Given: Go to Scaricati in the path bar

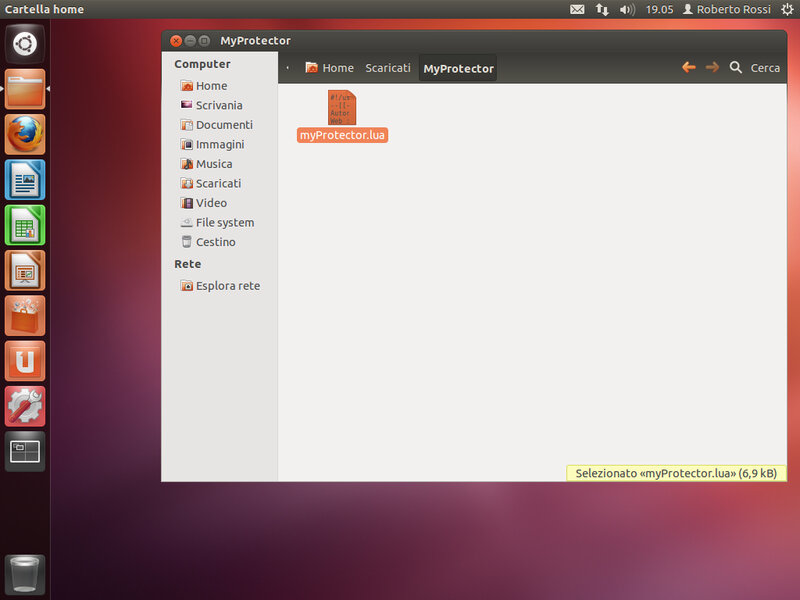Looking at the screenshot, I should pos(387,68).
